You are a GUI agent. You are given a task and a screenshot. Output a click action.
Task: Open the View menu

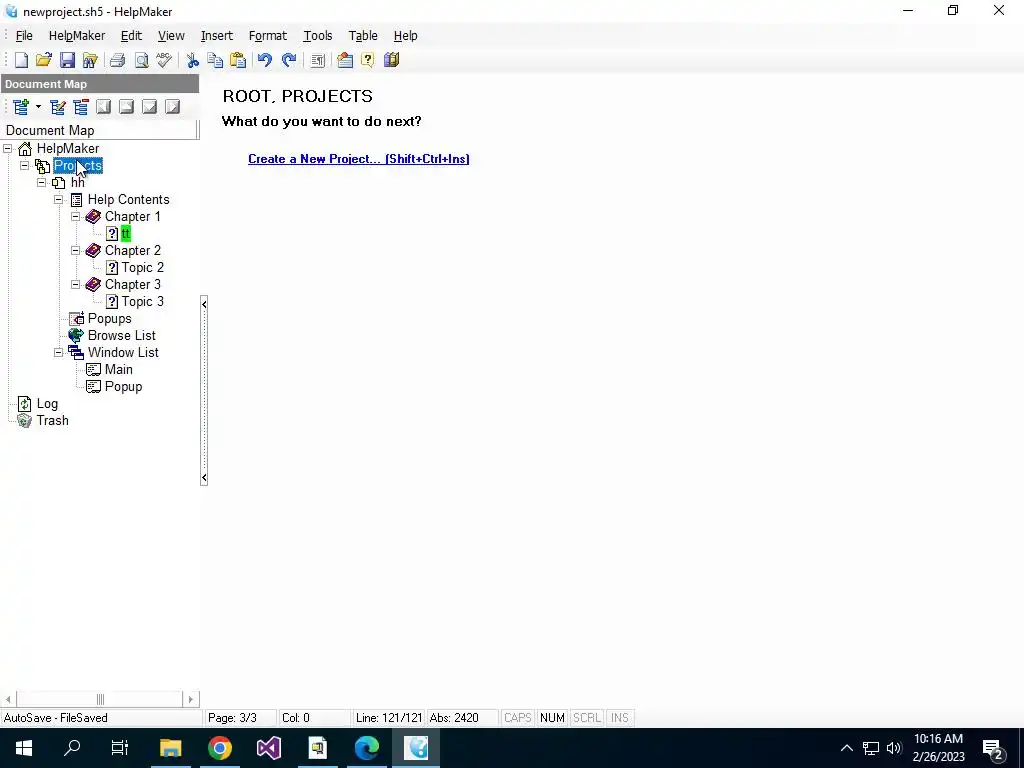click(171, 36)
